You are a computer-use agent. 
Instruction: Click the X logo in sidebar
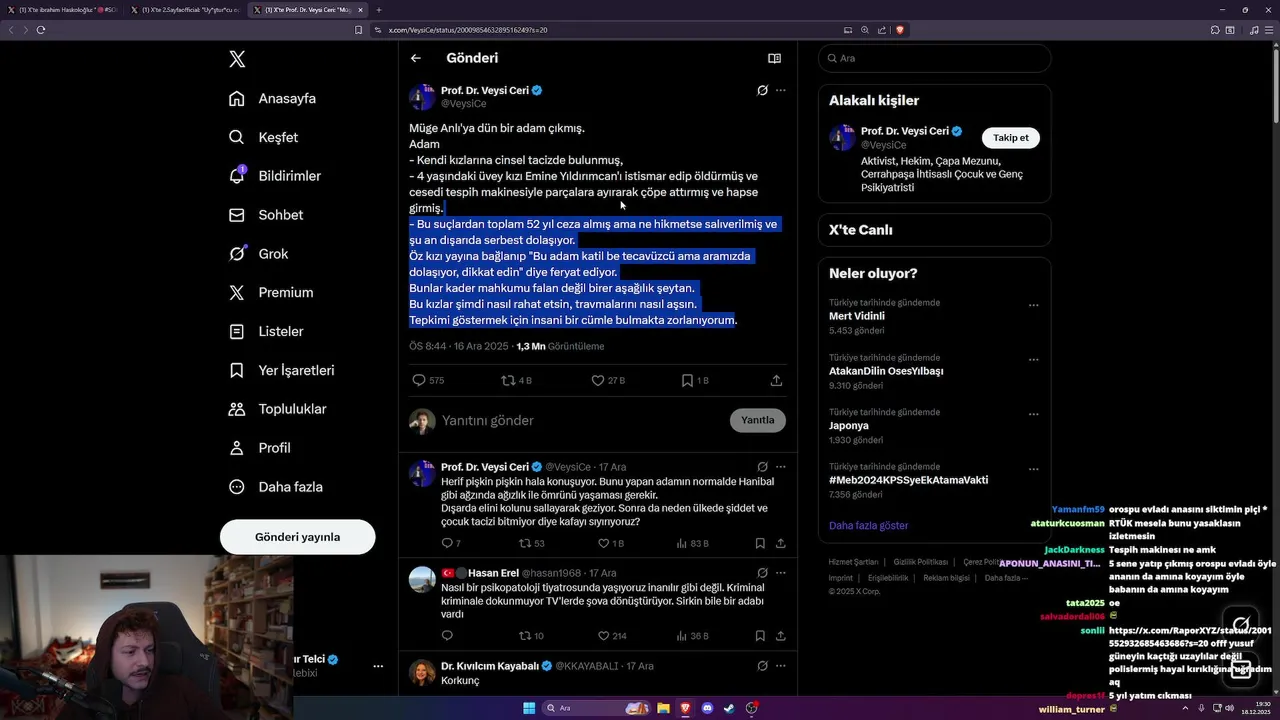pyautogui.click(x=237, y=59)
